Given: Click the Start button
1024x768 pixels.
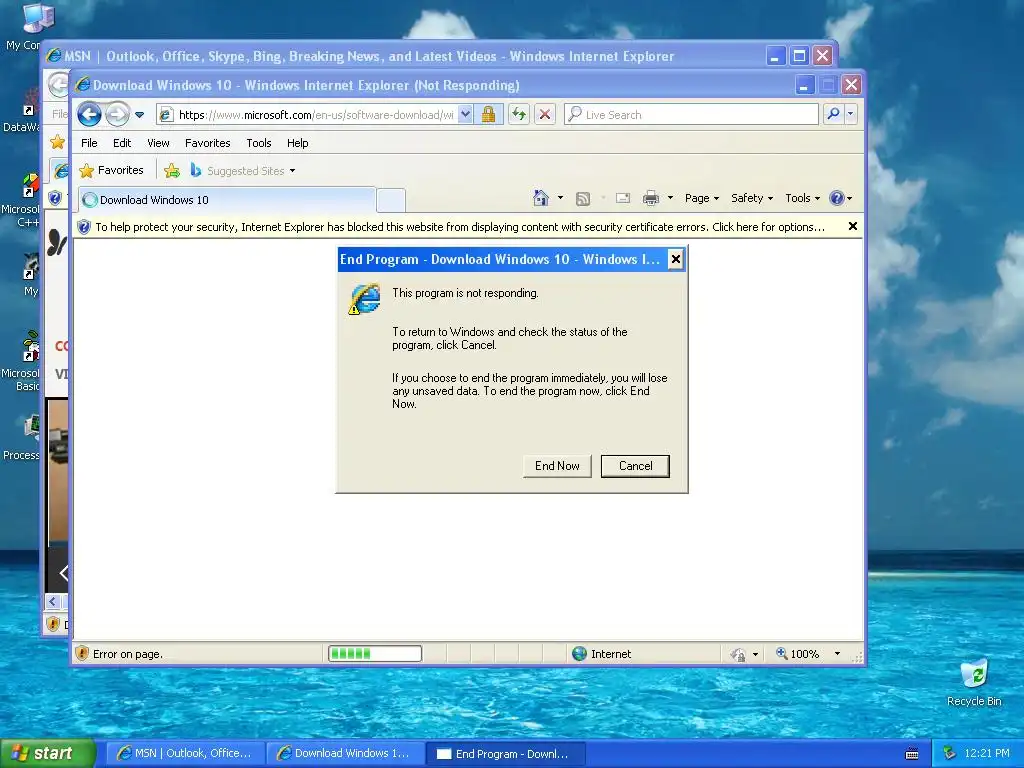Looking at the screenshot, I should 48,754.
